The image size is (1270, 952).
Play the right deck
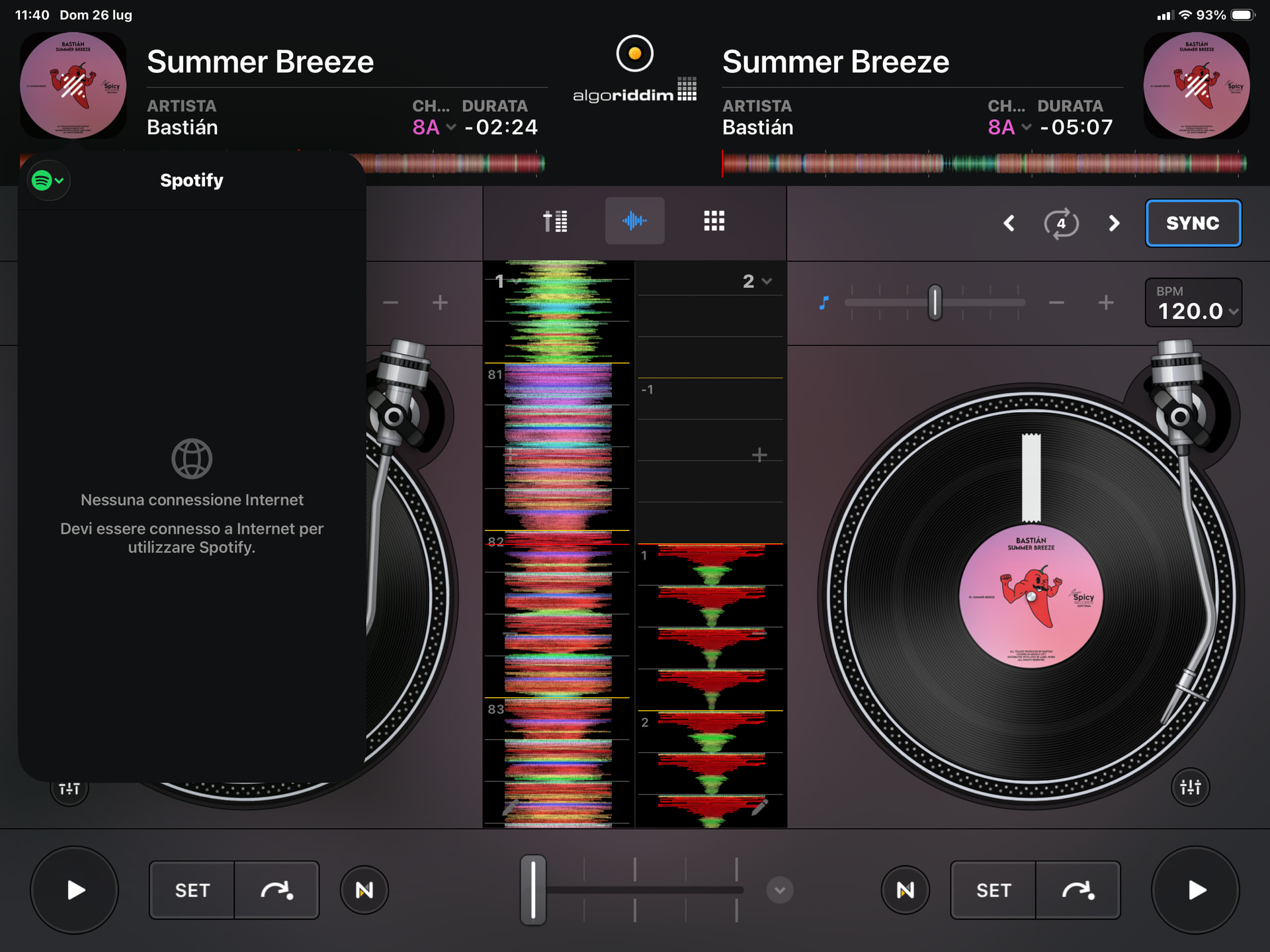click(x=1195, y=890)
